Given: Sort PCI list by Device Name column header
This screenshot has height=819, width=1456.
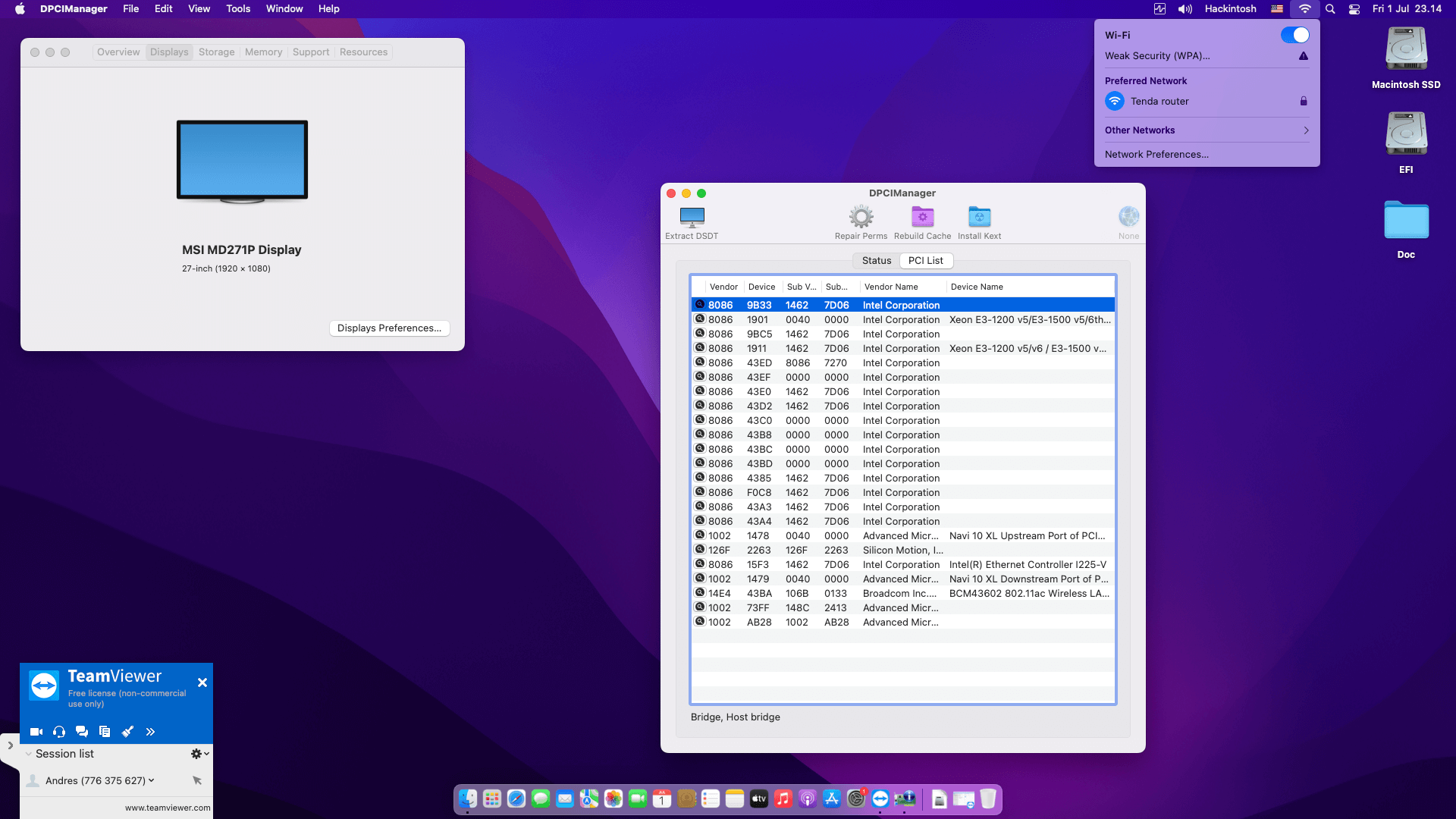Looking at the screenshot, I should (1031, 287).
